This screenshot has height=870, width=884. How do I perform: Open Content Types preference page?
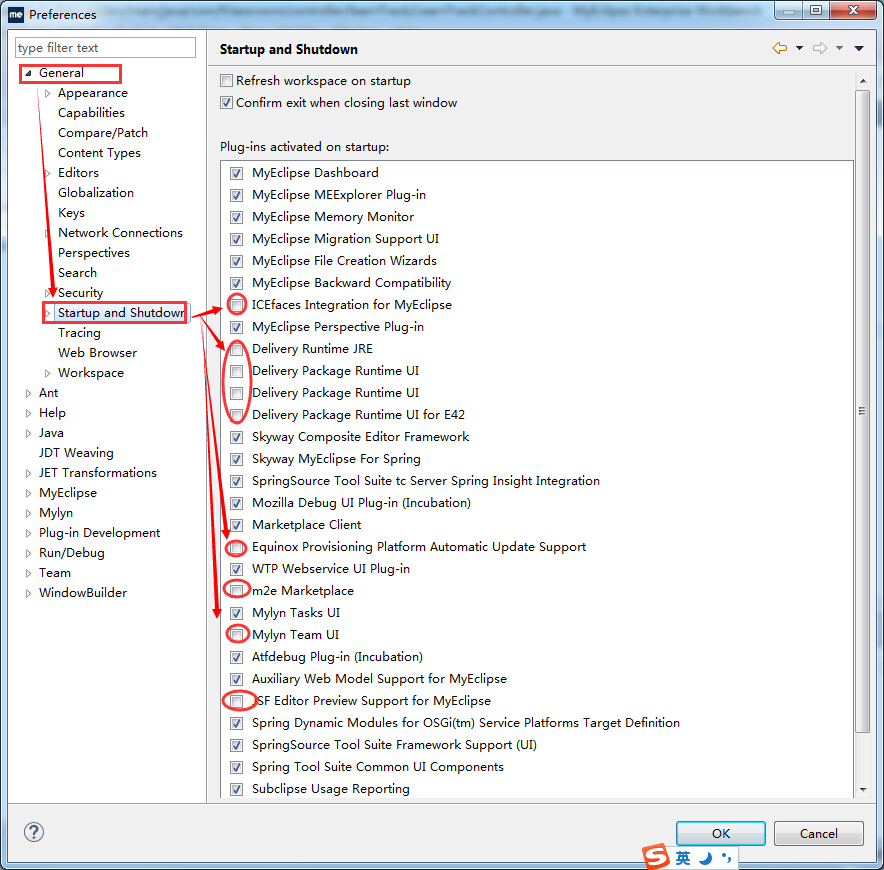tap(99, 153)
